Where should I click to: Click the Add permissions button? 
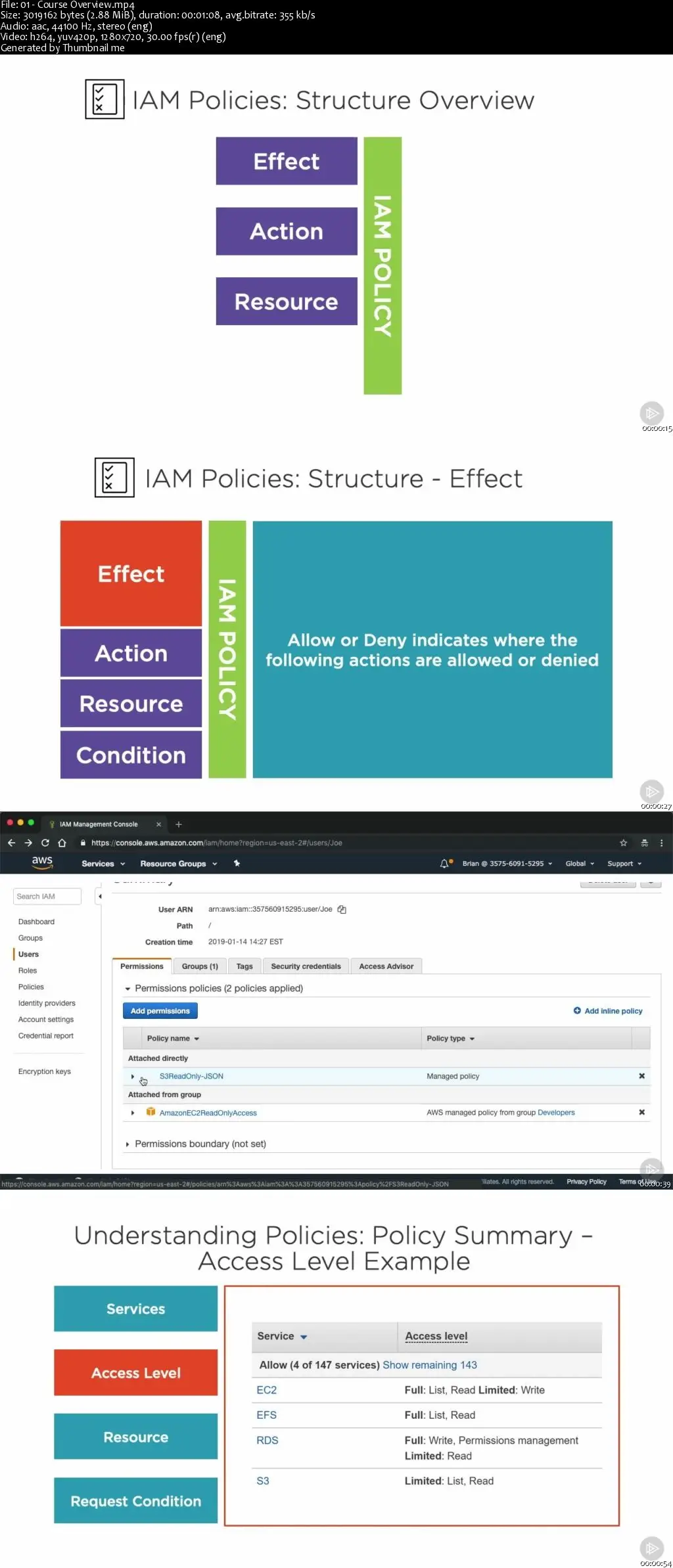coord(160,1011)
